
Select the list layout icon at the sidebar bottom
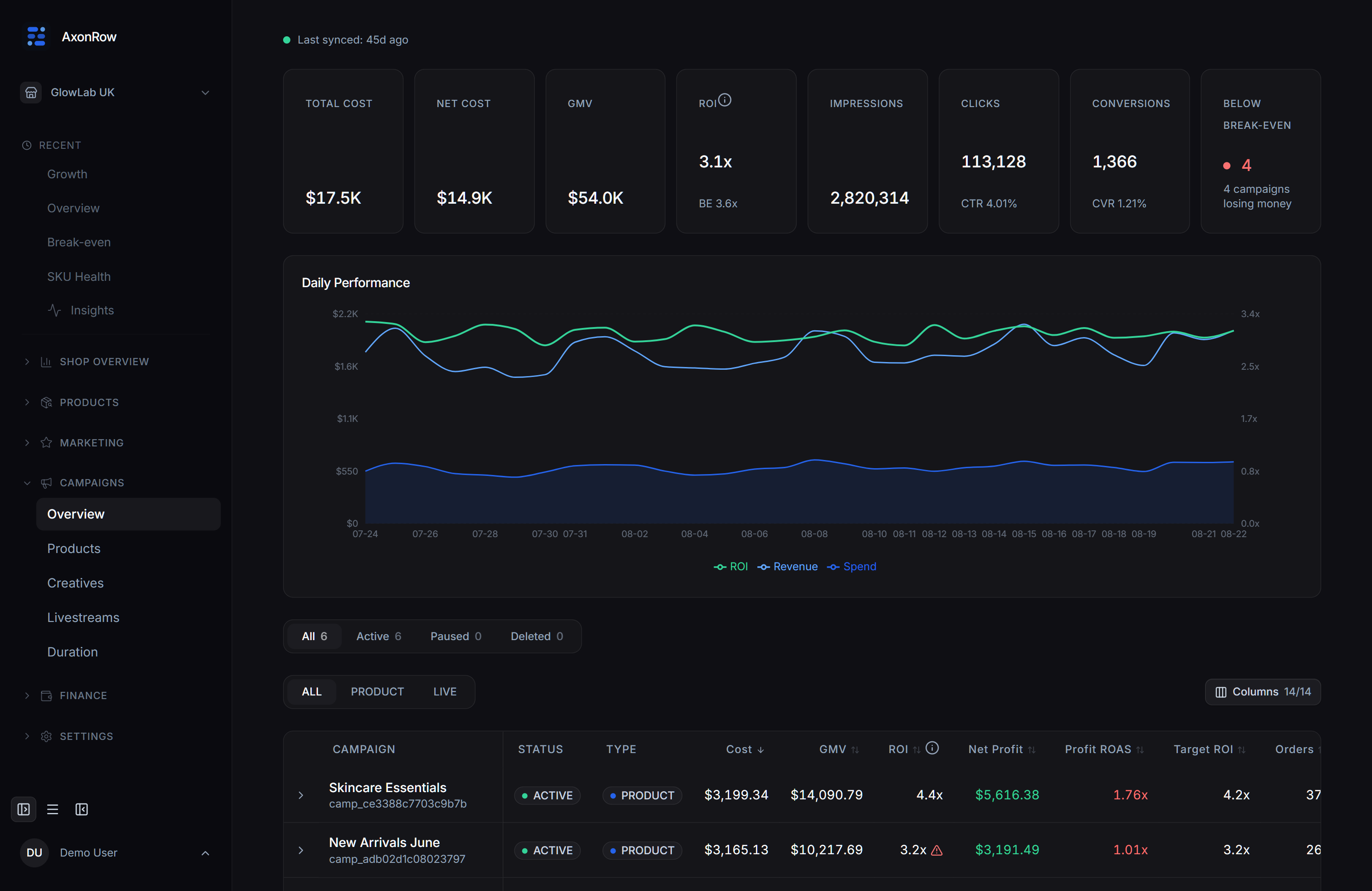(53, 809)
